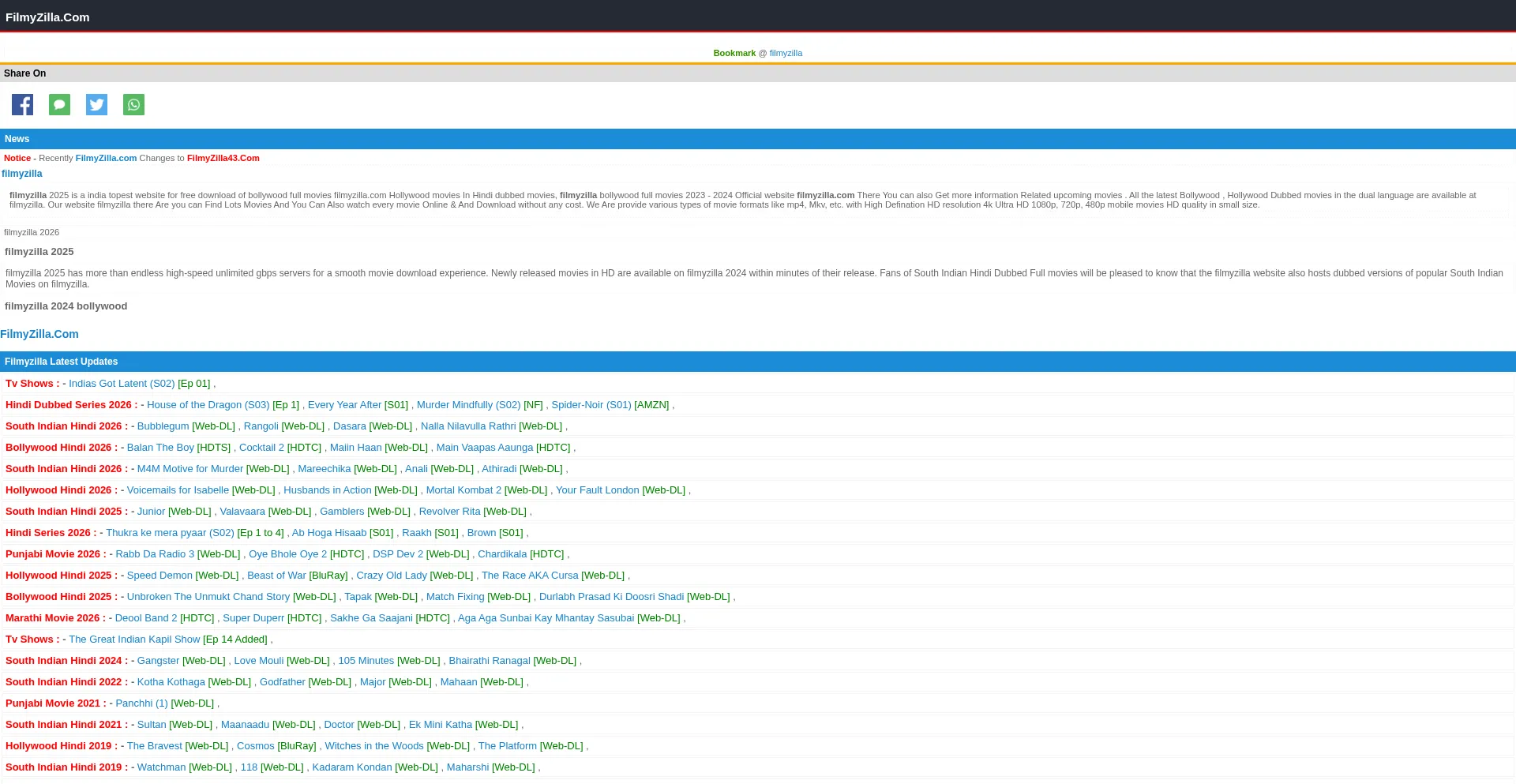Image resolution: width=1516 pixels, height=784 pixels.
Task: Open Mortal Kombat 2
Action: [x=463, y=490]
